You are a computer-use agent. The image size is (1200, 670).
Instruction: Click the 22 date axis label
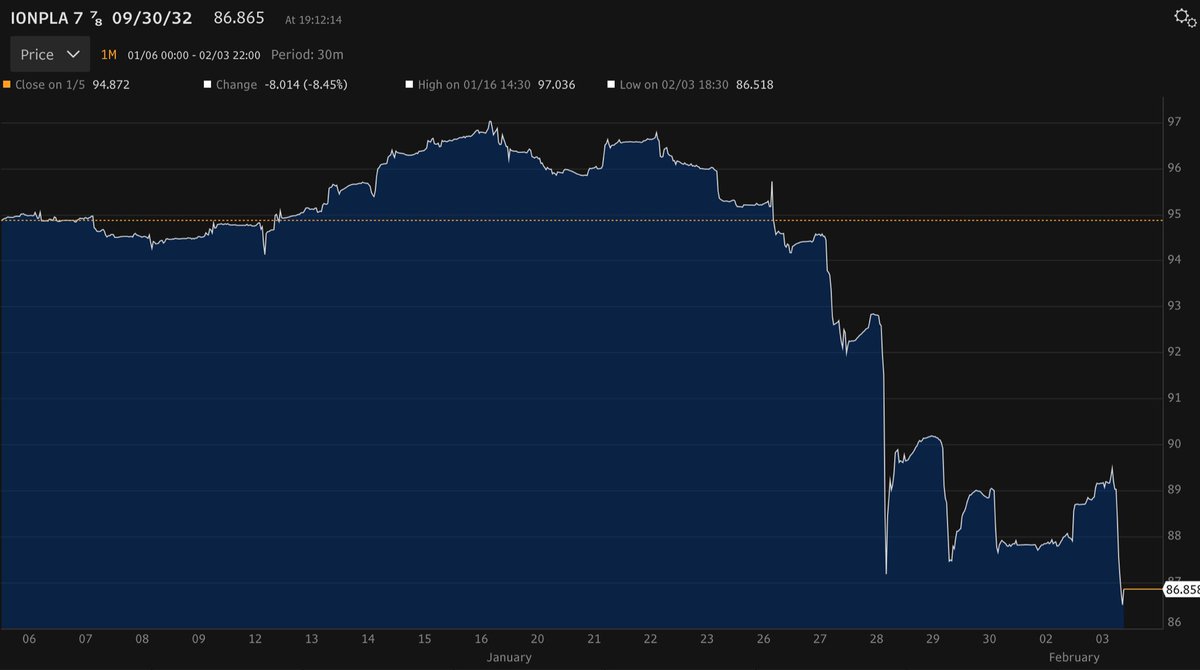[x=651, y=639]
